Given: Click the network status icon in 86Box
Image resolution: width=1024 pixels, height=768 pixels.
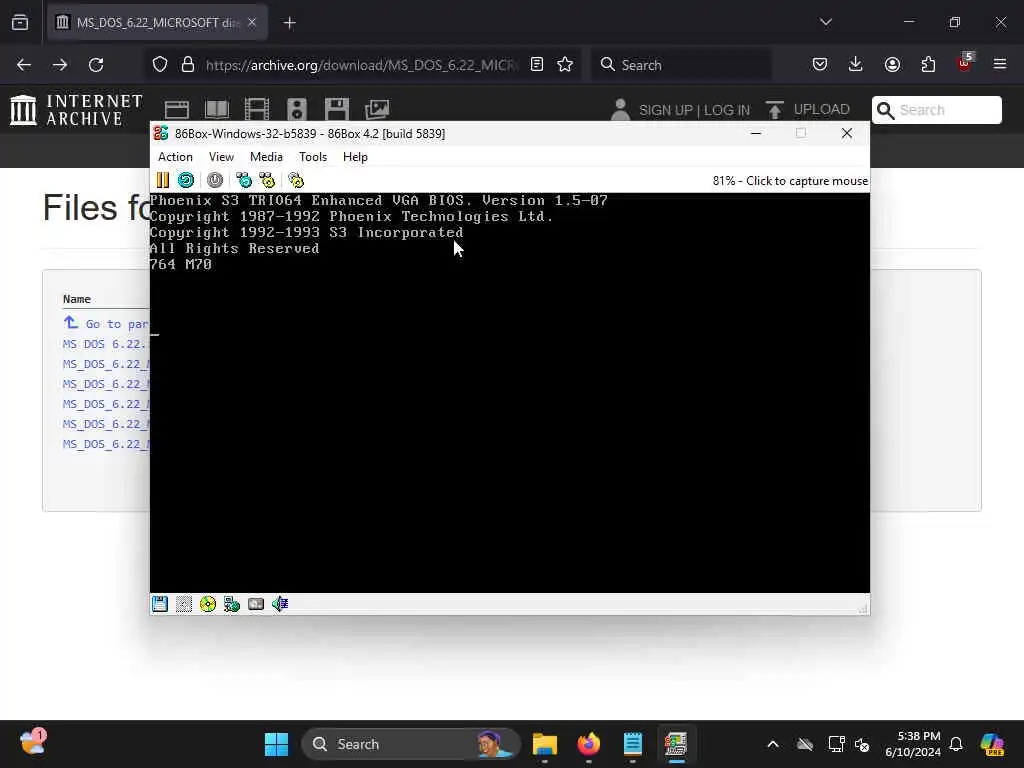Looking at the screenshot, I should (232, 604).
